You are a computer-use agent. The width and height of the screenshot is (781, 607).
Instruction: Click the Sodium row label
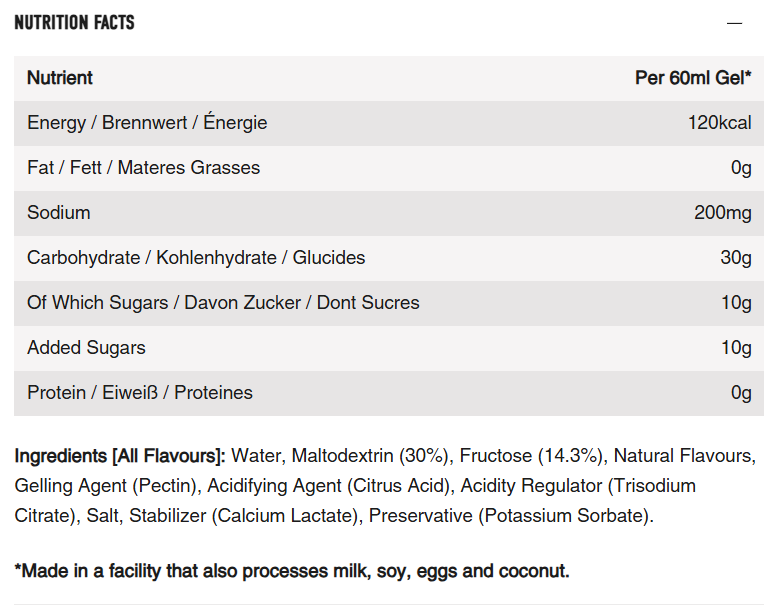(x=59, y=213)
